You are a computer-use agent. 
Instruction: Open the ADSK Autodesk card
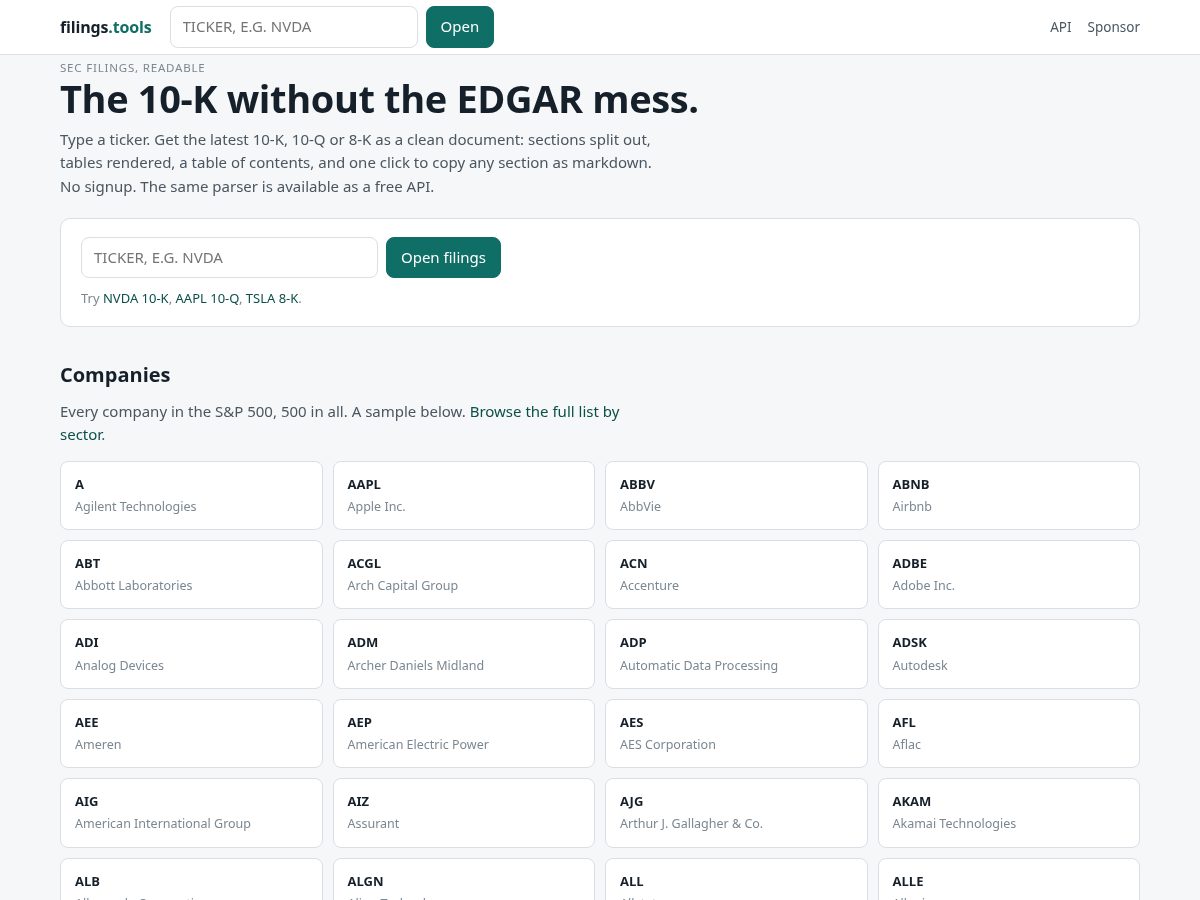1009,654
